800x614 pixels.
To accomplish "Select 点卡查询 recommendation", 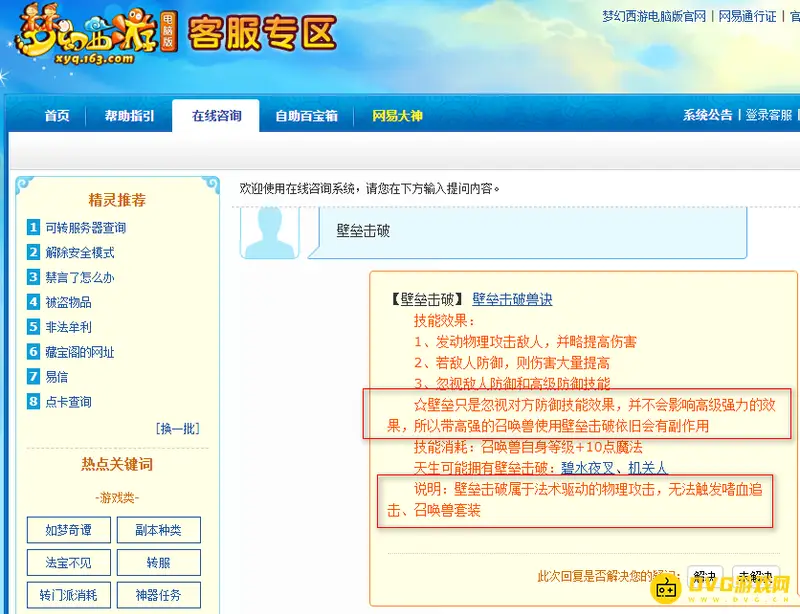I will tap(68, 402).
